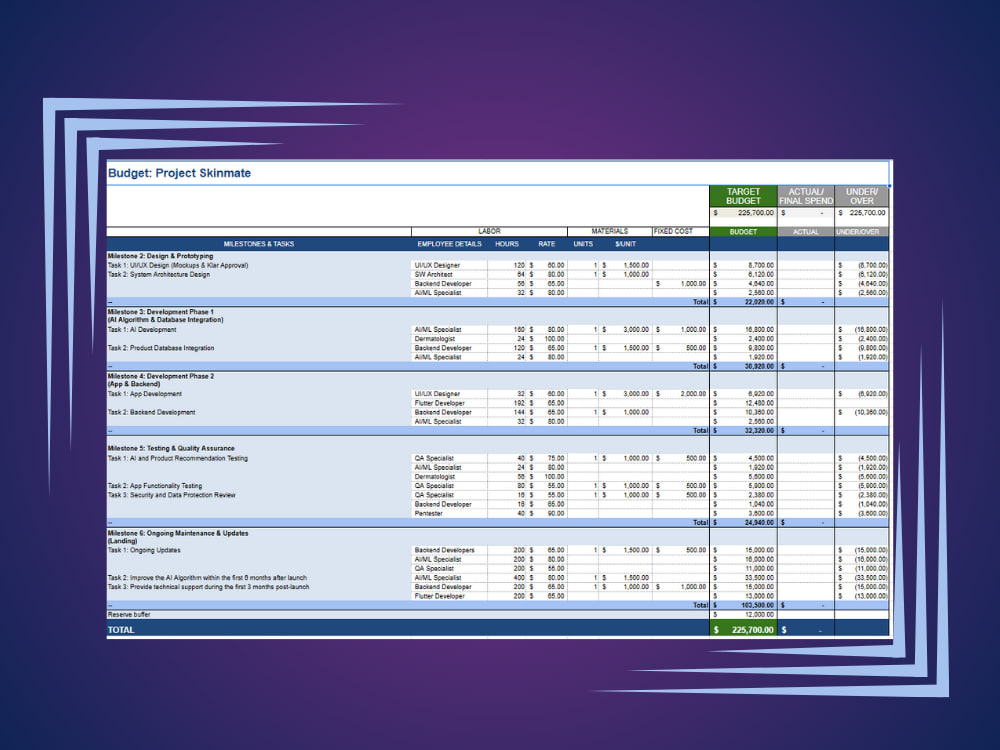Click the budget value "33,500.00"
Screen dimensions: 1000x750
[x=759, y=578]
